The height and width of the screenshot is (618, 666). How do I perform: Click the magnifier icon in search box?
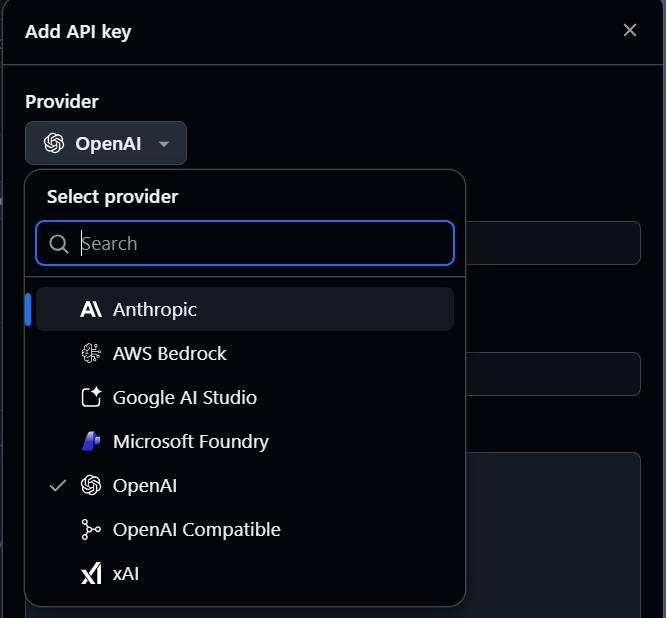59,243
